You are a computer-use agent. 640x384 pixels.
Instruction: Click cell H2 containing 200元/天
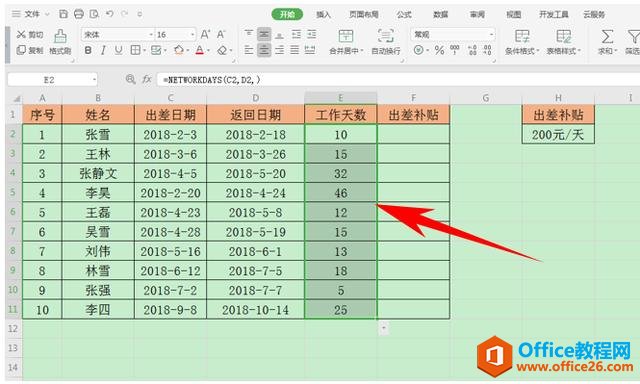tap(558, 134)
